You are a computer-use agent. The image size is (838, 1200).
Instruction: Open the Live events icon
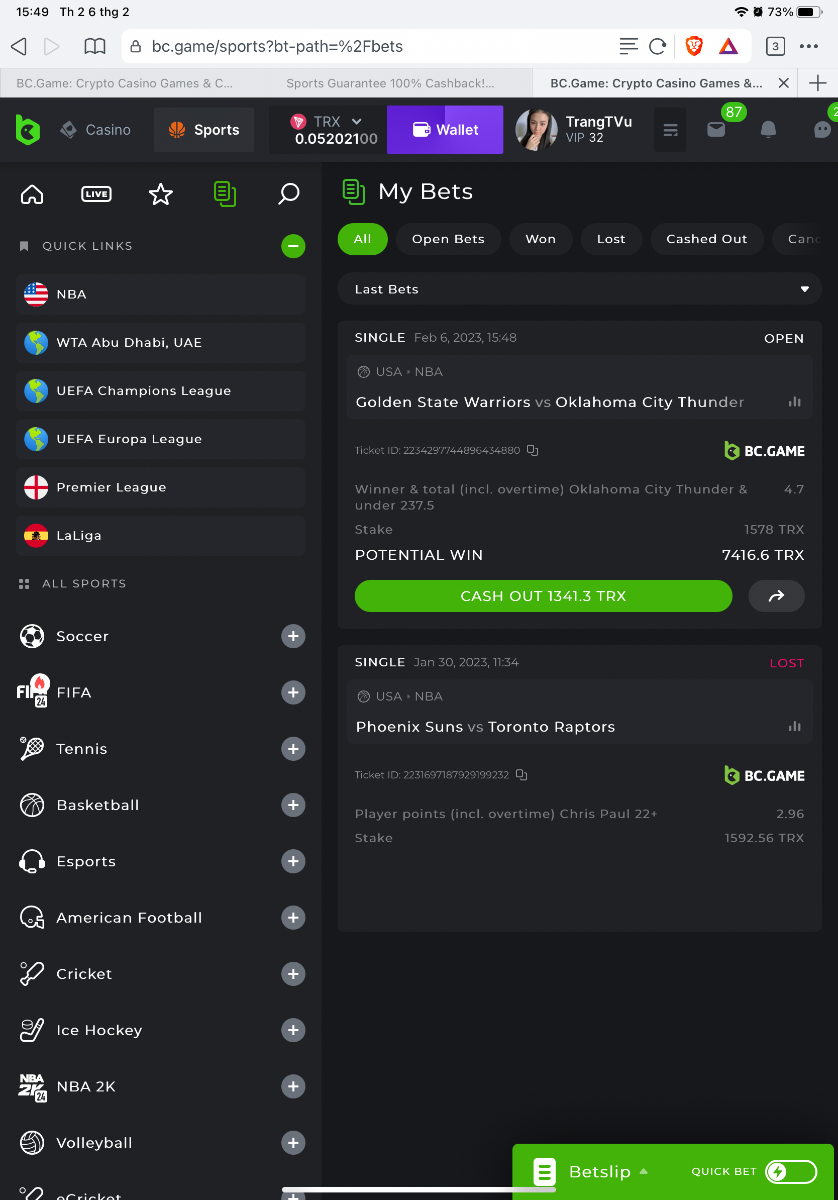[x=96, y=194]
